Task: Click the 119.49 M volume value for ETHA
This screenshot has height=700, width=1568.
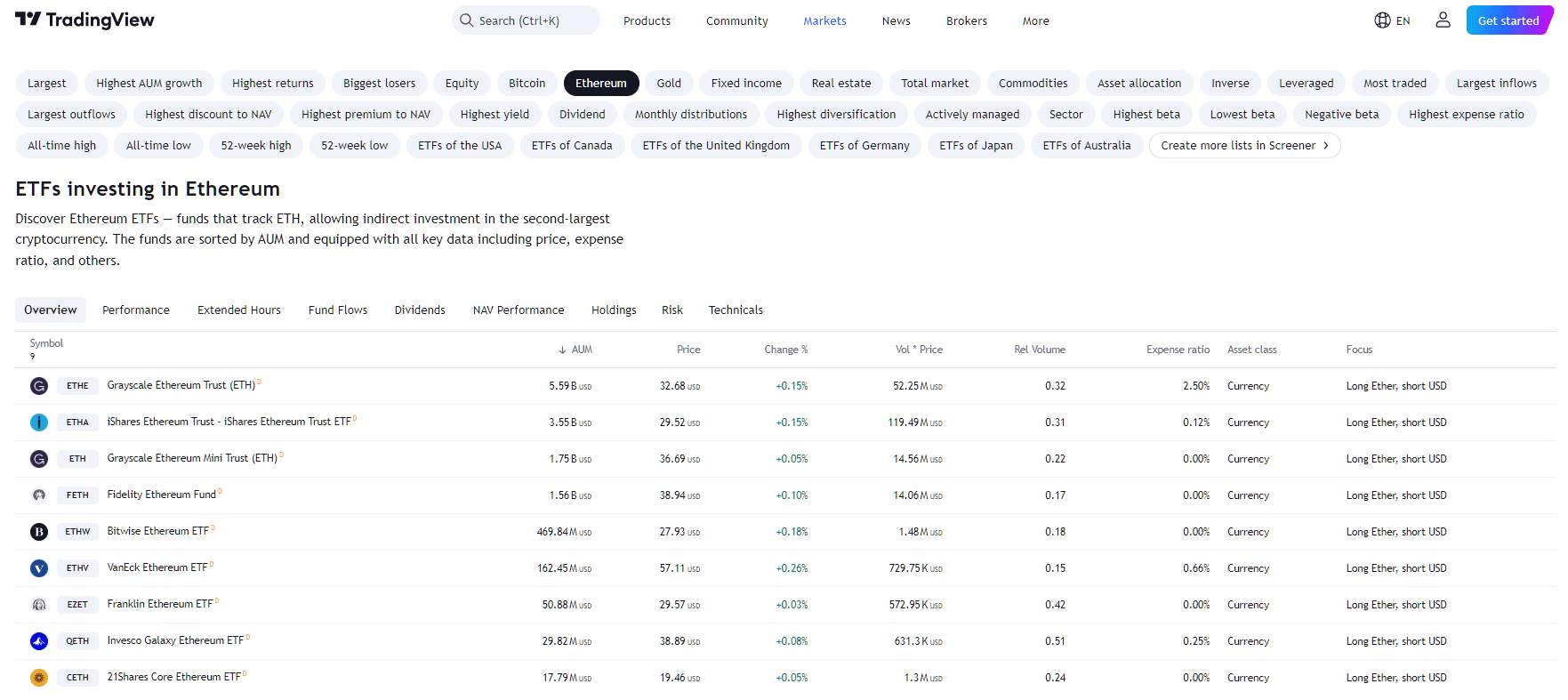Action: pos(915,422)
